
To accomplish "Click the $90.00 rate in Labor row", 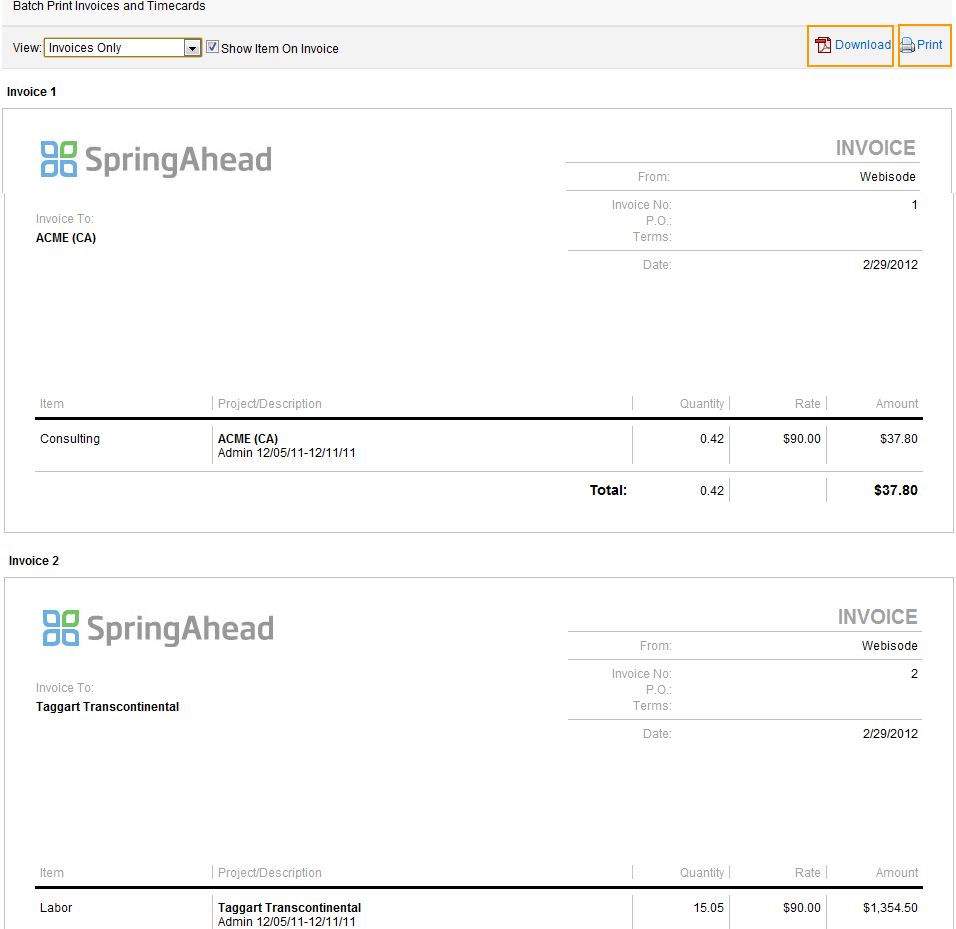I will click(801, 908).
